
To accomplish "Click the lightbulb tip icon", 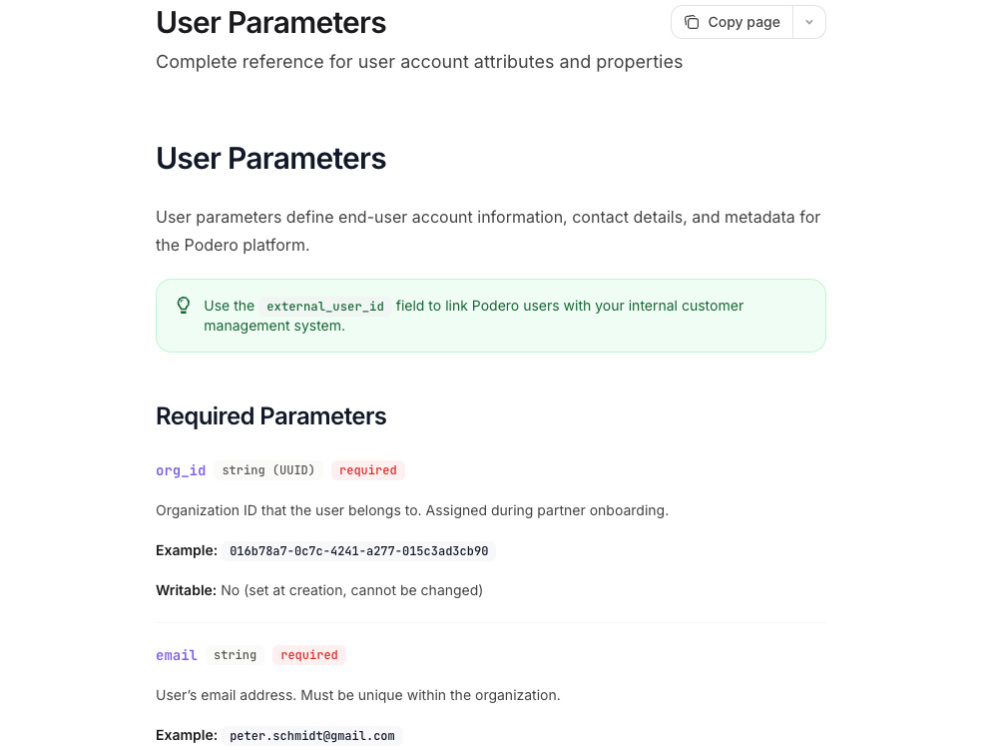I will pos(184,305).
